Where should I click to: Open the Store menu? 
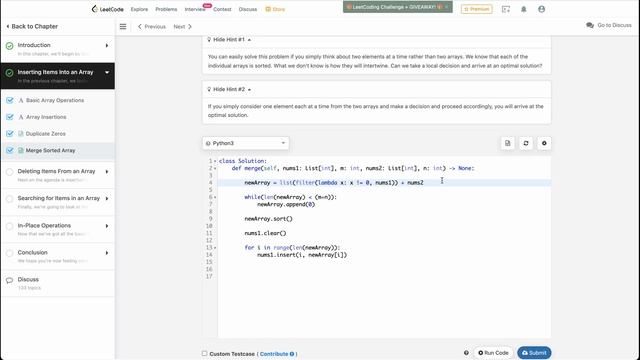(x=275, y=9)
